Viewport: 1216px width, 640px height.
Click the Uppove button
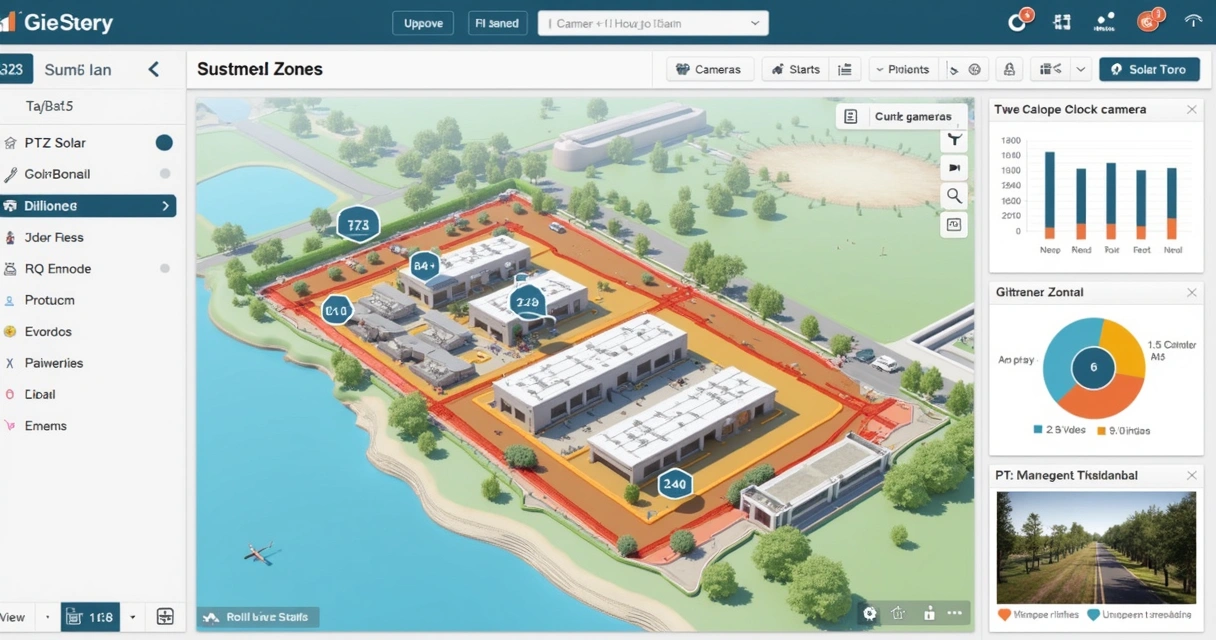tap(423, 23)
